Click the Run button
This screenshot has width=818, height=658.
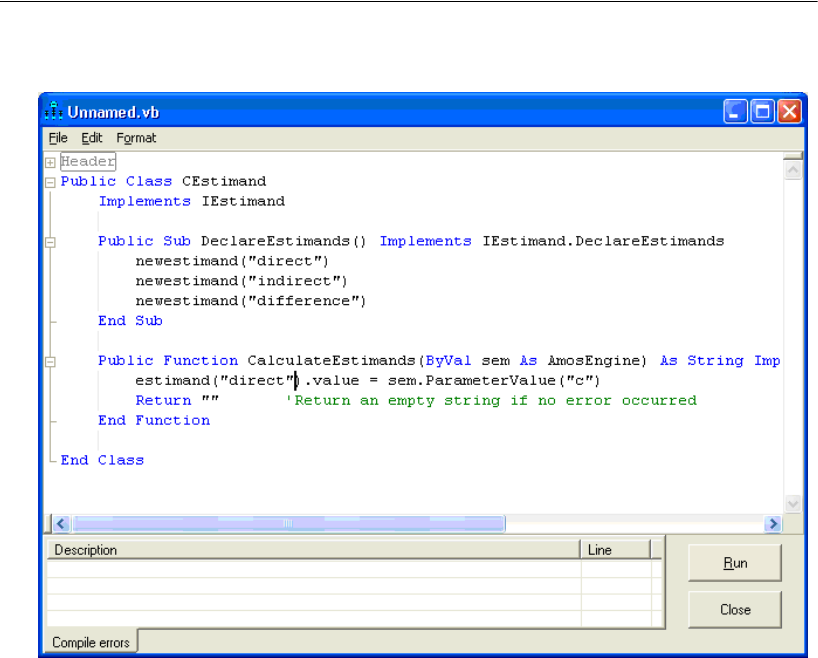tap(735, 563)
